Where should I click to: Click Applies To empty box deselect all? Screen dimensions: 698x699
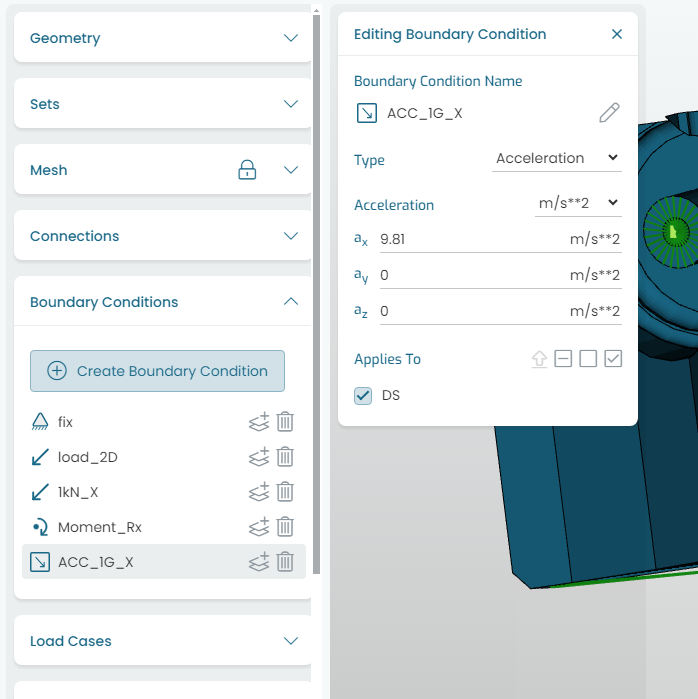[588, 359]
